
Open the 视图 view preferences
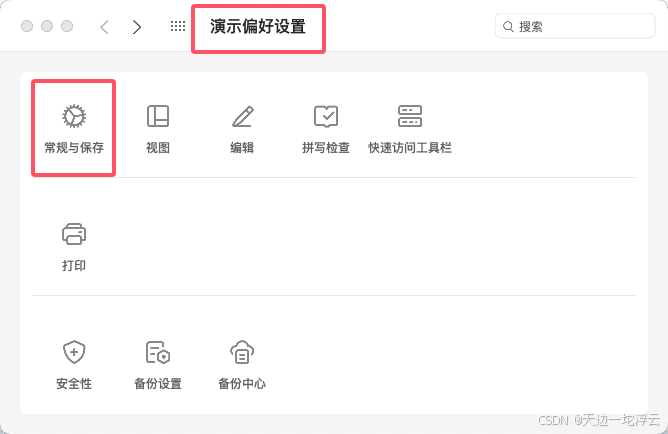158,128
